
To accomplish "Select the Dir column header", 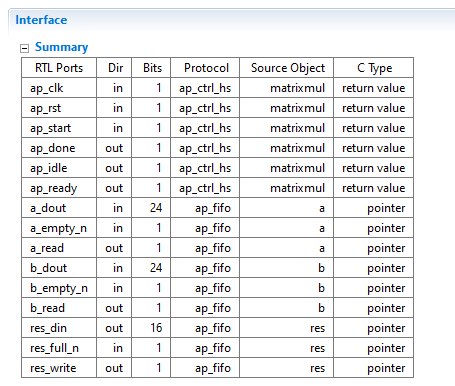I will (x=114, y=68).
